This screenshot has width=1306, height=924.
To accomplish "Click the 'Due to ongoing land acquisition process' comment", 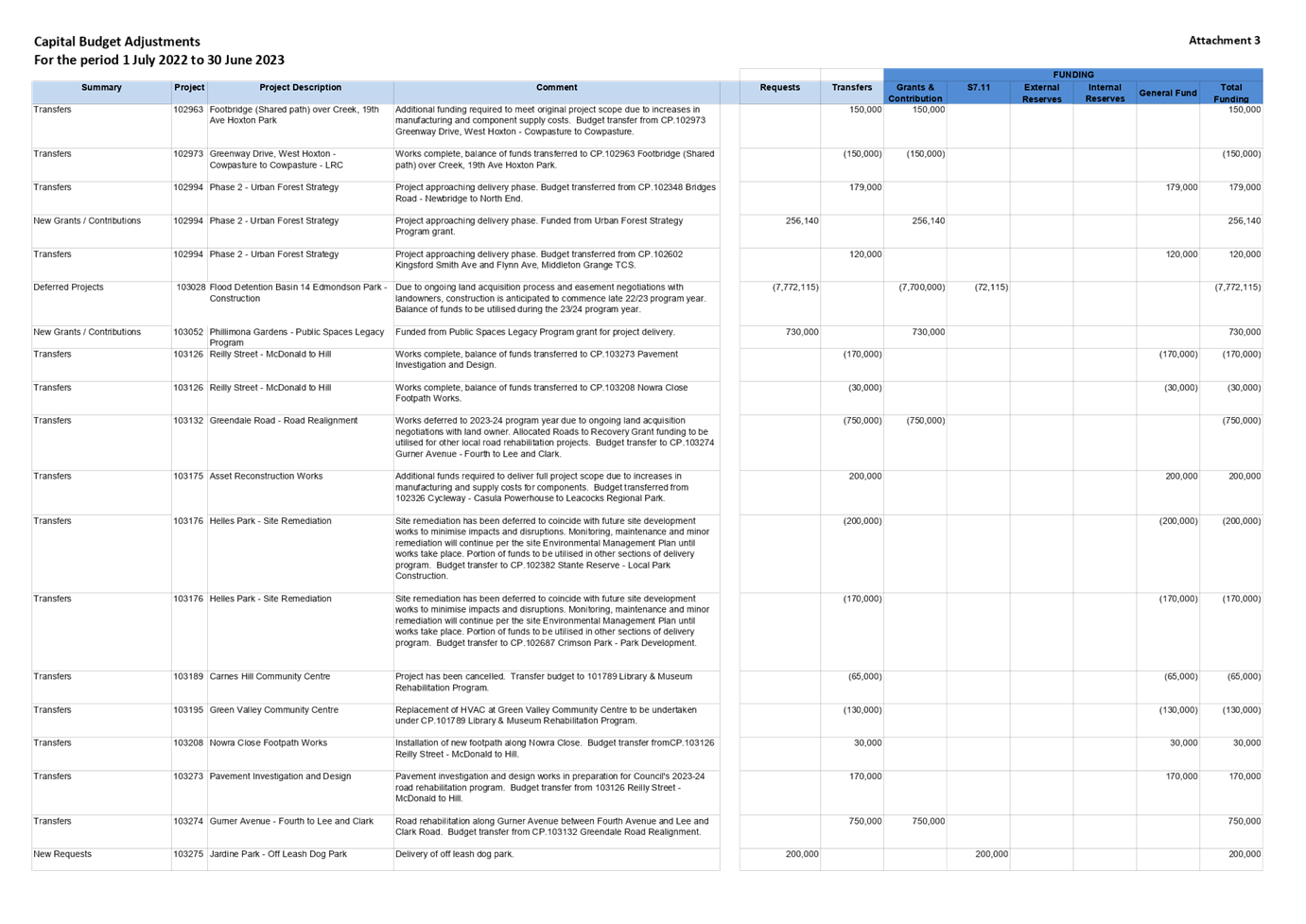I will [x=552, y=299].
